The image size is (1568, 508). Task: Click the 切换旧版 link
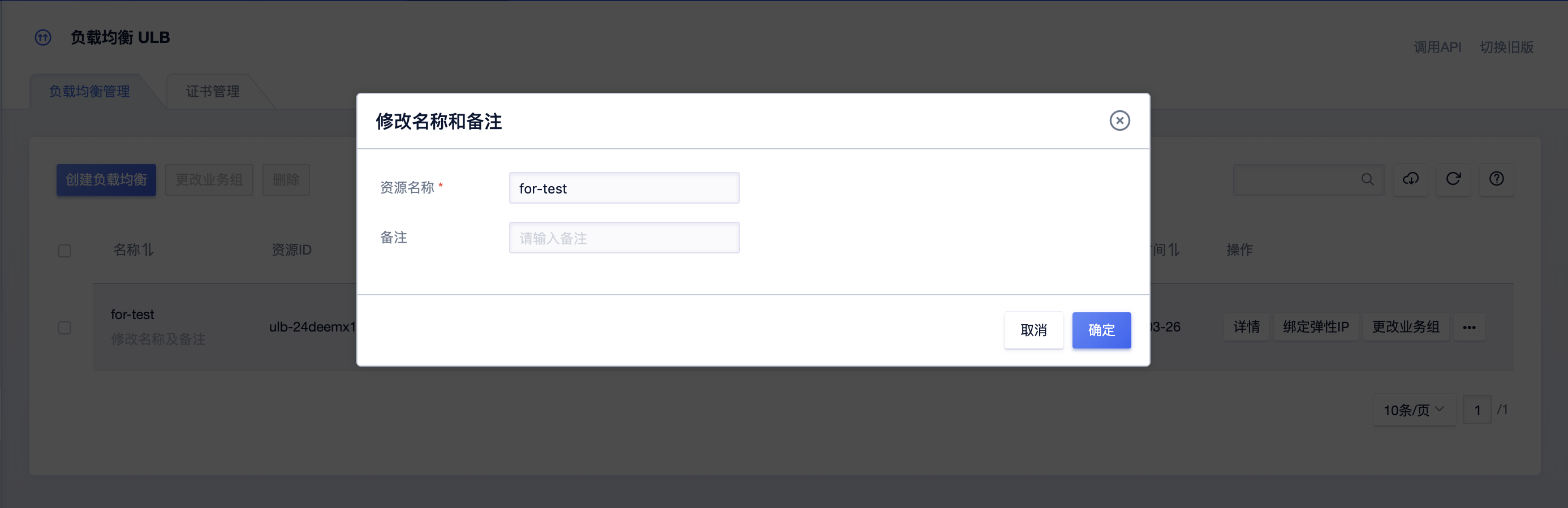1506,47
